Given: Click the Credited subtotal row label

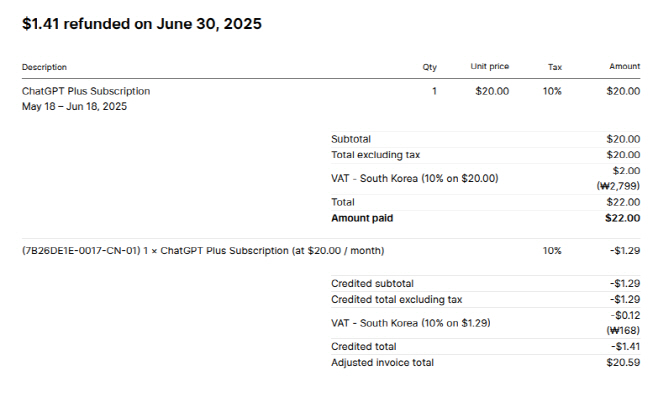Looking at the screenshot, I should click(x=372, y=284).
